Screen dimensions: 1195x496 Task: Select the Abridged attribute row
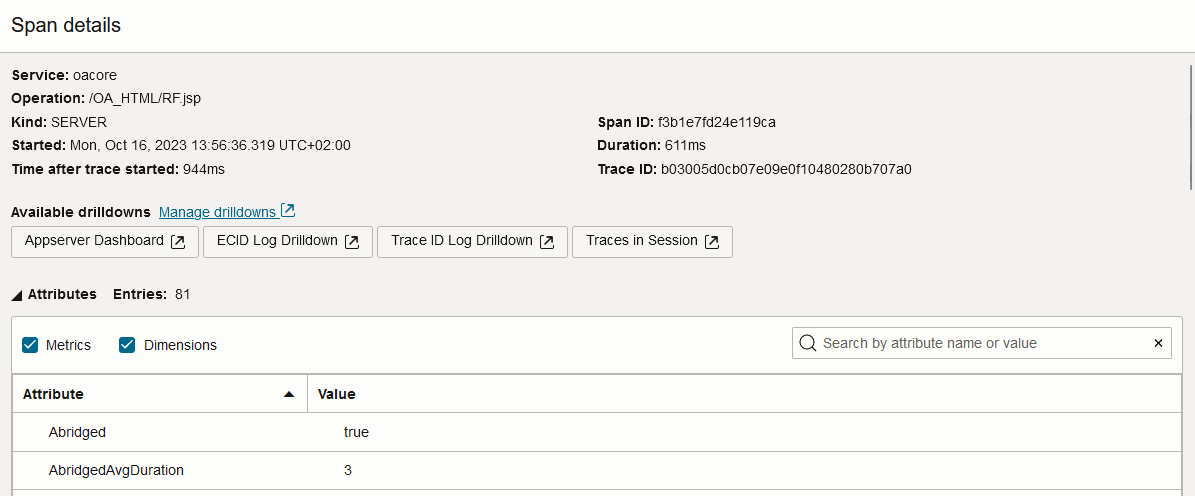click(77, 432)
